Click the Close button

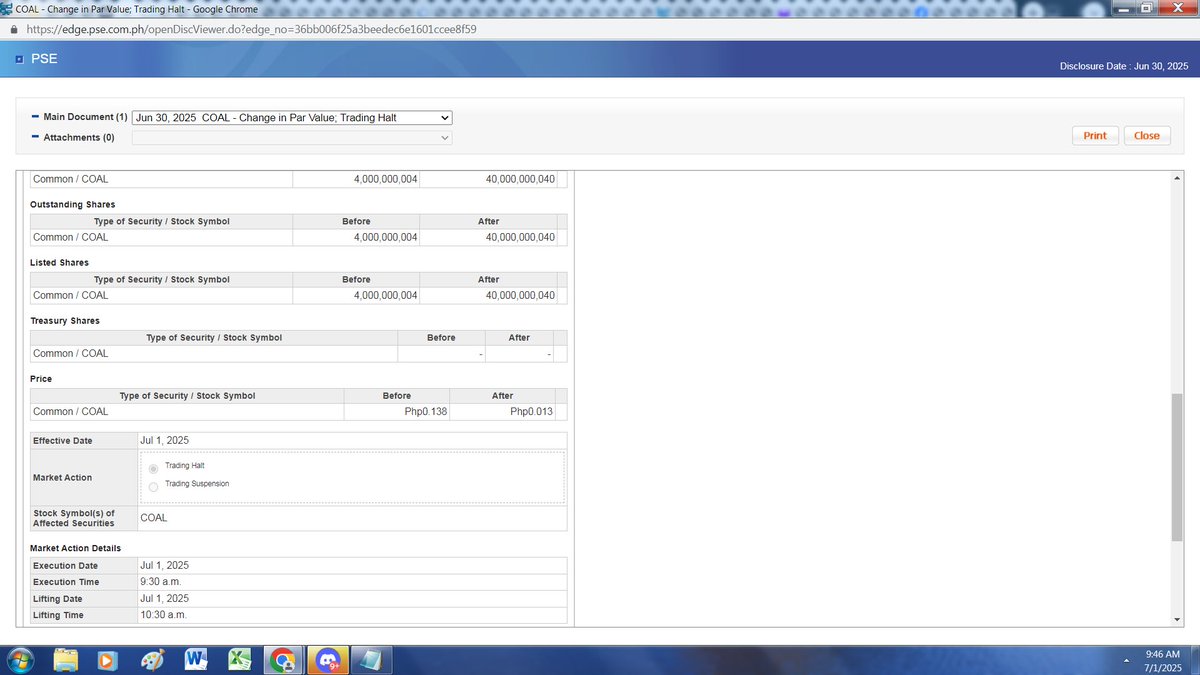(1147, 136)
